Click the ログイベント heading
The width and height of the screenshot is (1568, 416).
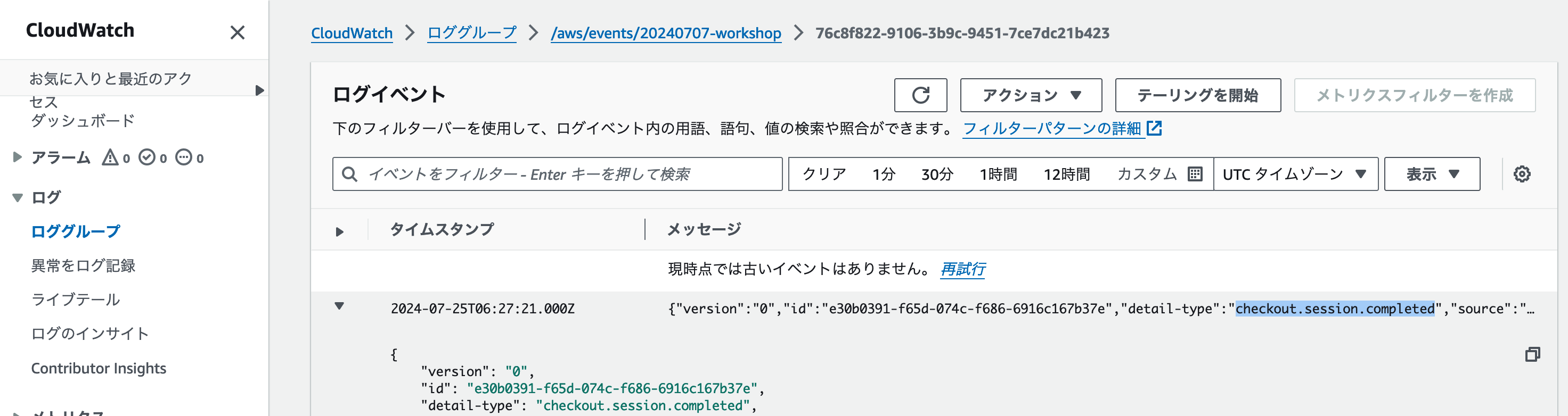(389, 94)
